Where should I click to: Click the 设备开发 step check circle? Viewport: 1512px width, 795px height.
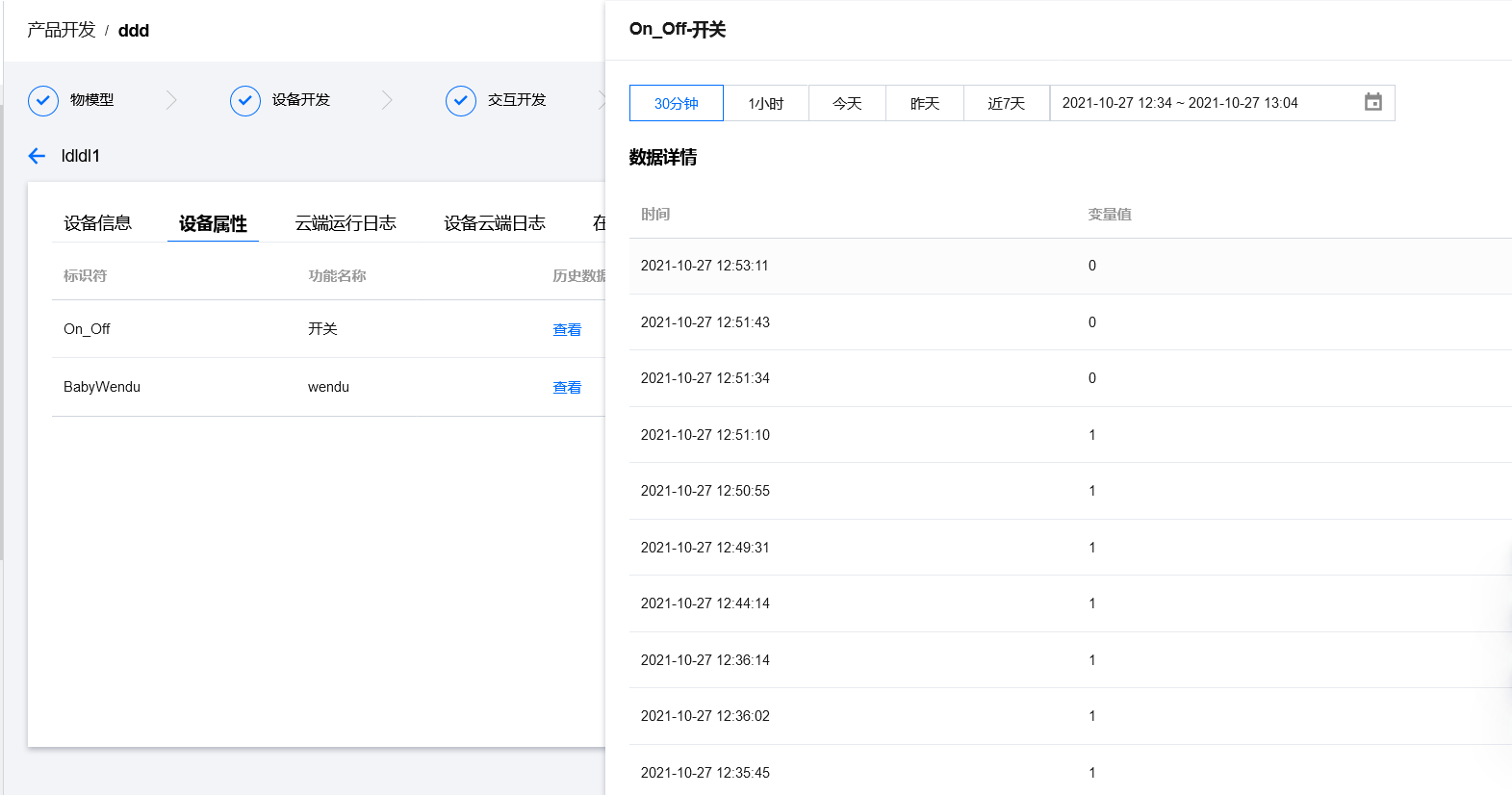coord(245,100)
